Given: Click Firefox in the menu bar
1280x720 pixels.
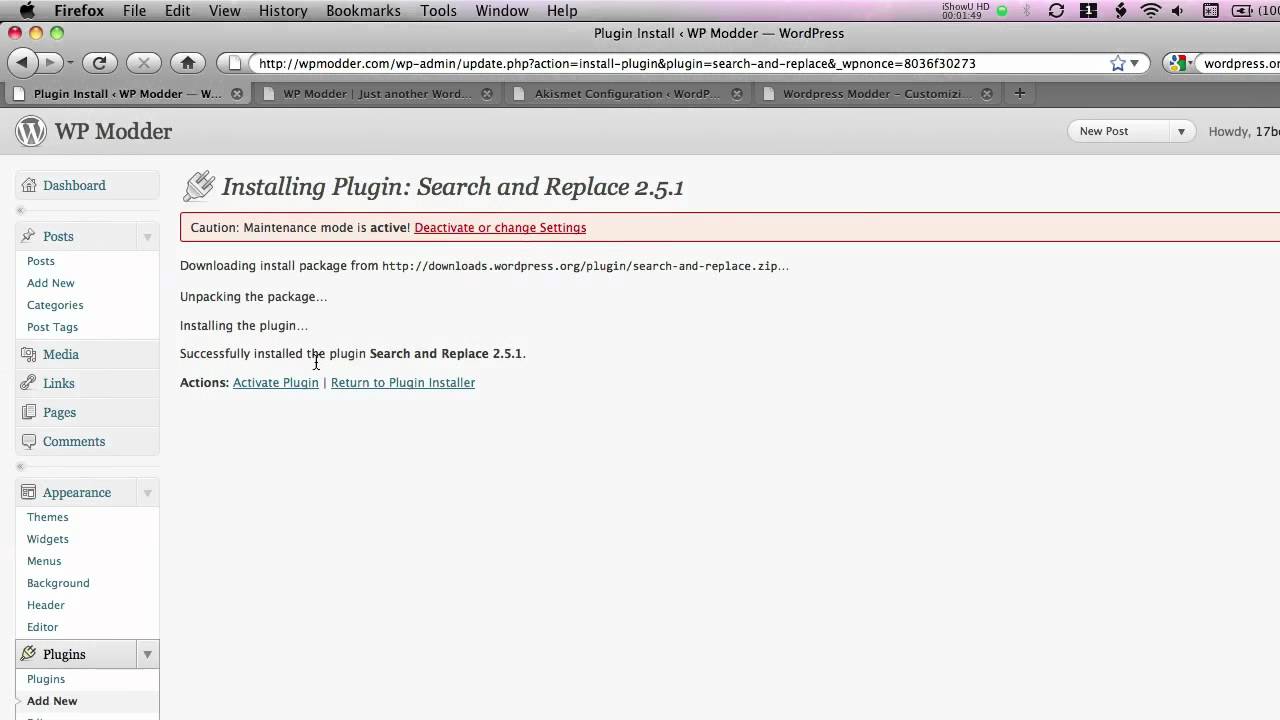Looking at the screenshot, I should click(78, 10).
